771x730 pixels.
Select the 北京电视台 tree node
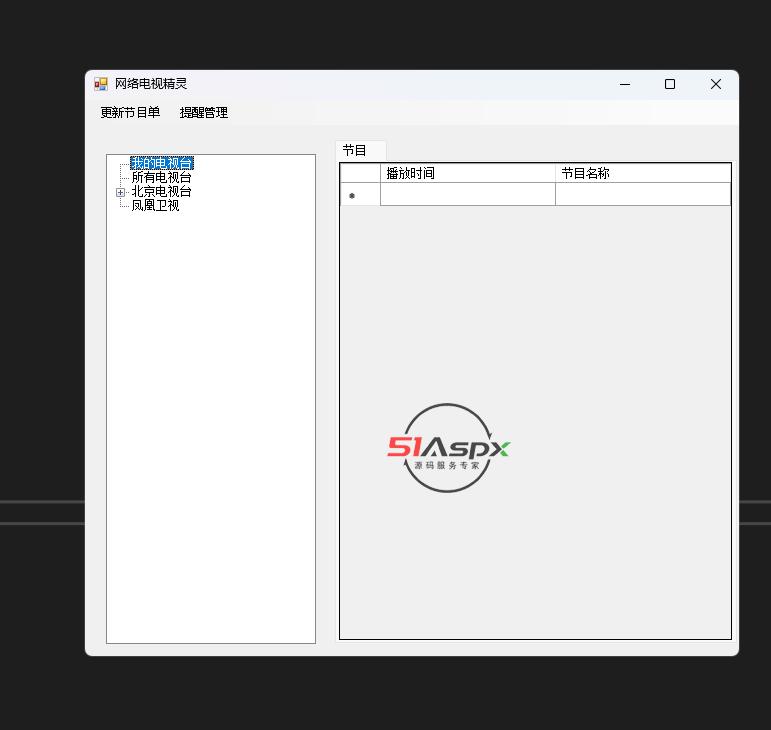coord(161,192)
